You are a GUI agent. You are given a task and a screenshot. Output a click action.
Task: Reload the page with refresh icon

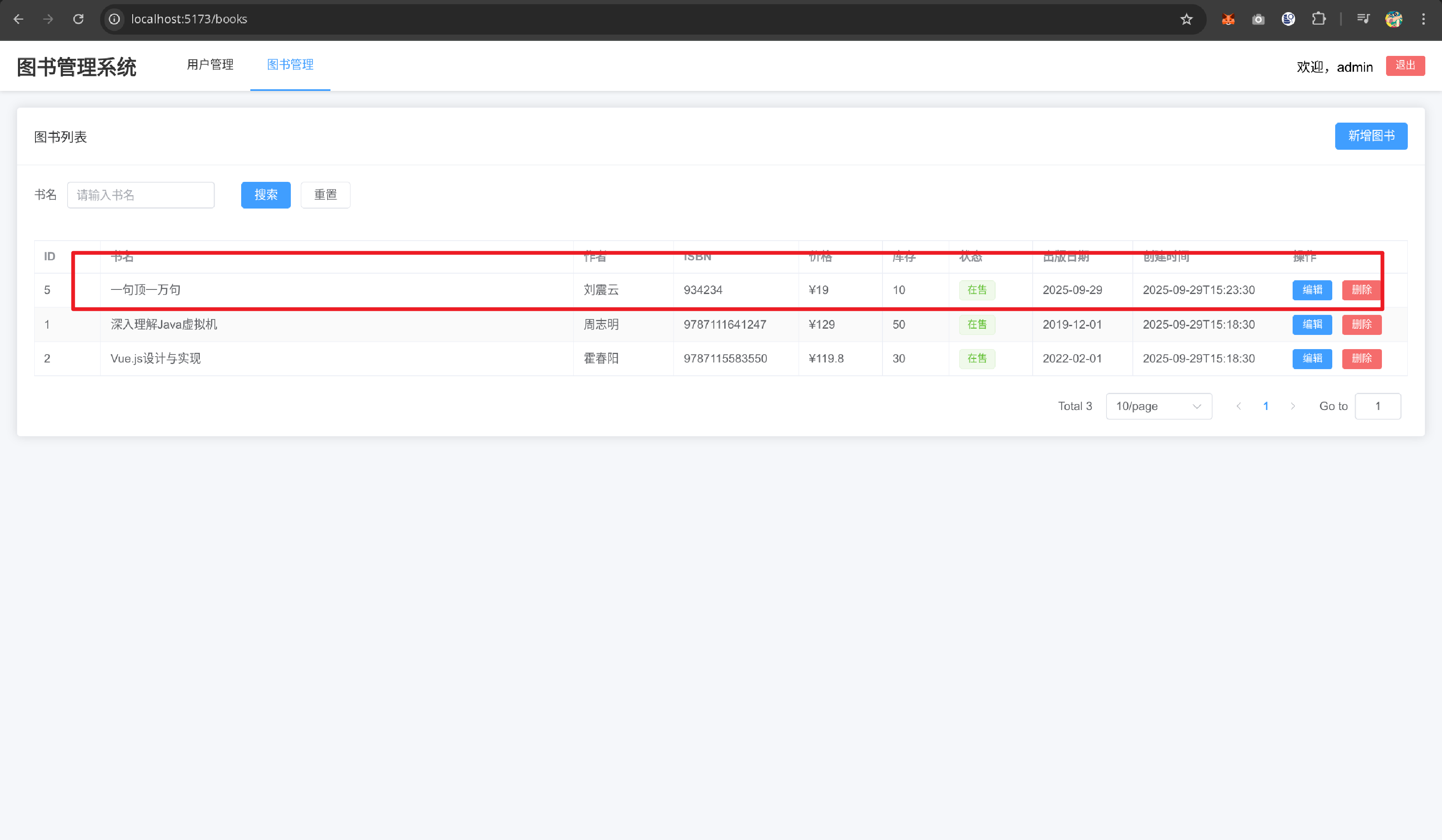point(78,19)
